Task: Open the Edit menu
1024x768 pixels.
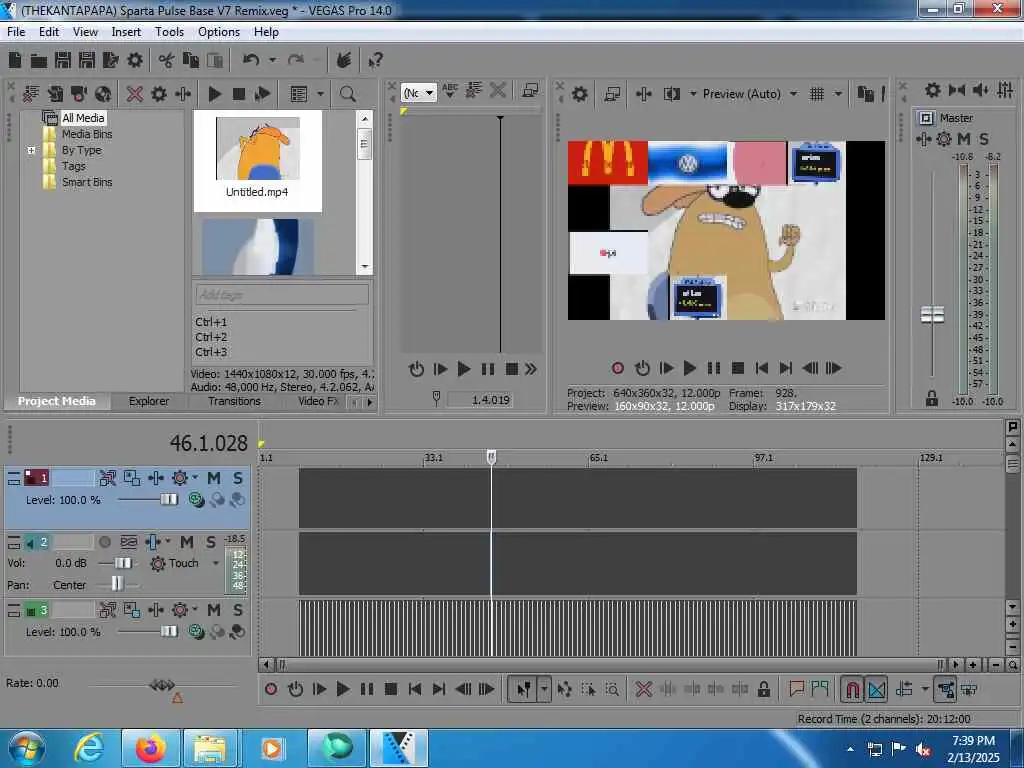Action: point(48,32)
